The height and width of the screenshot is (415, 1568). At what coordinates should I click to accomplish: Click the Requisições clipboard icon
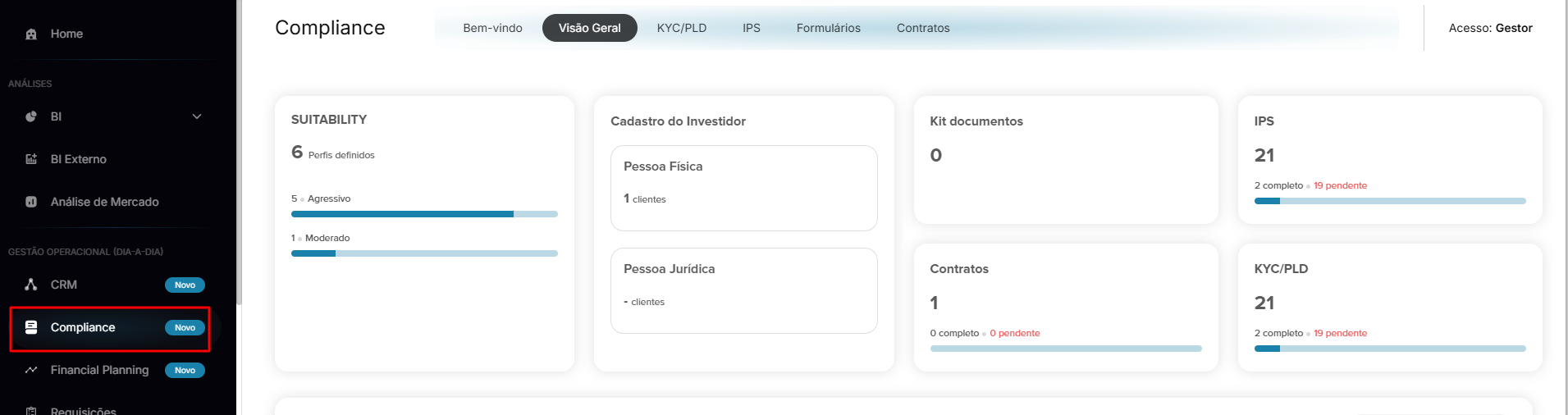pos(31,411)
